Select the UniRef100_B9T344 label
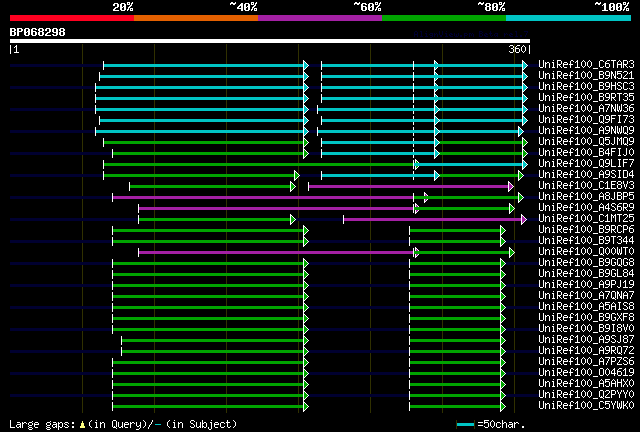 (586, 241)
